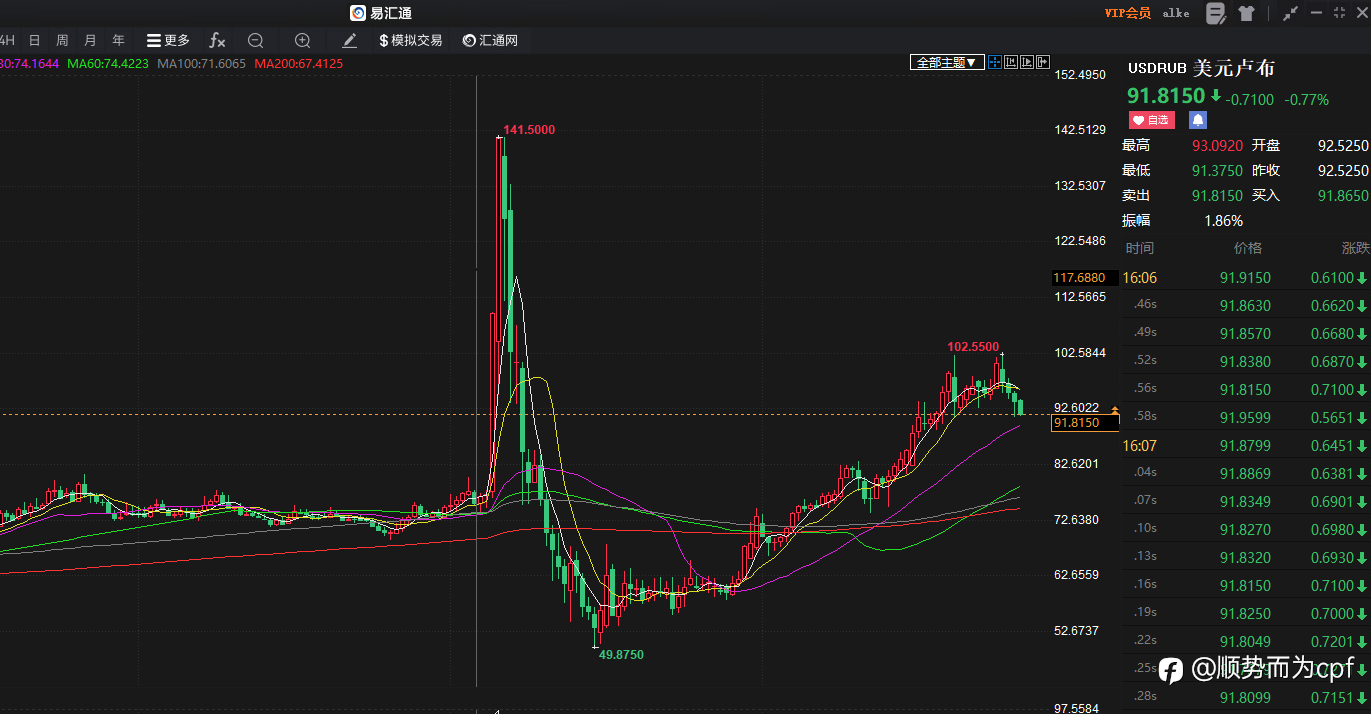Select the .46s tick row 91.8630
The width and height of the screenshot is (1371, 714).
pyautogui.click(x=1246, y=306)
